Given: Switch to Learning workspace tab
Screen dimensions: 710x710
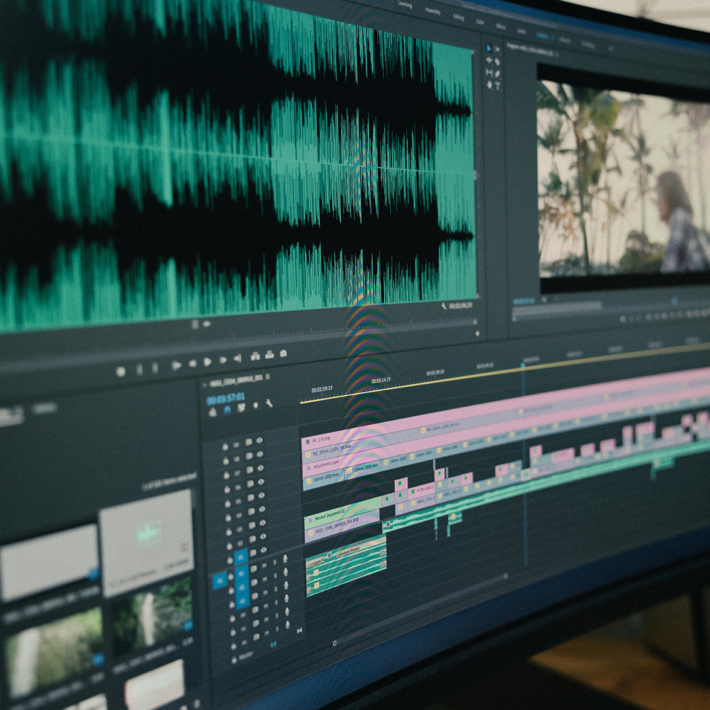Looking at the screenshot, I should [405, 5].
